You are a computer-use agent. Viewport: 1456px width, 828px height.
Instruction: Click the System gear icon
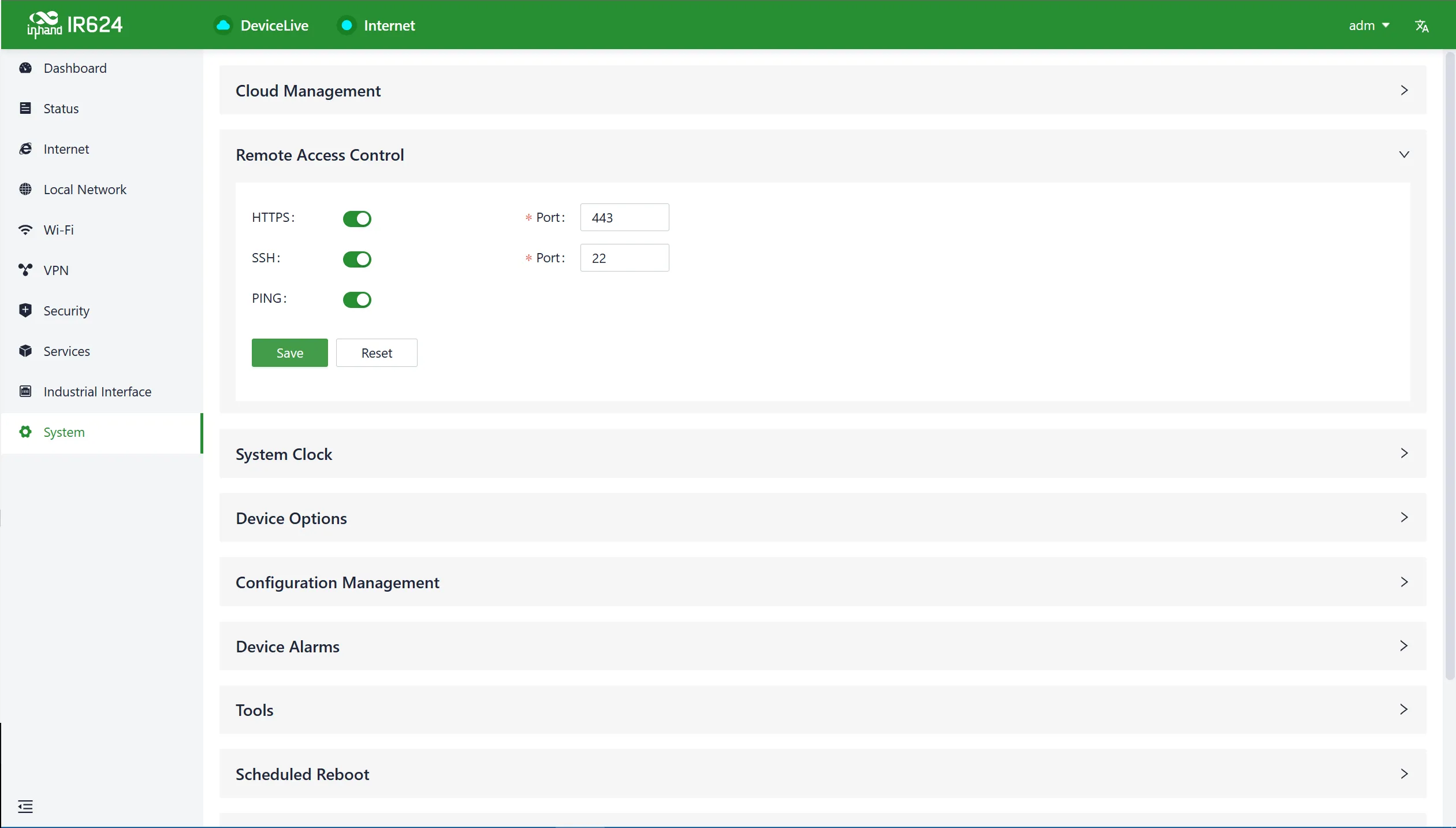(x=25, y=432)
